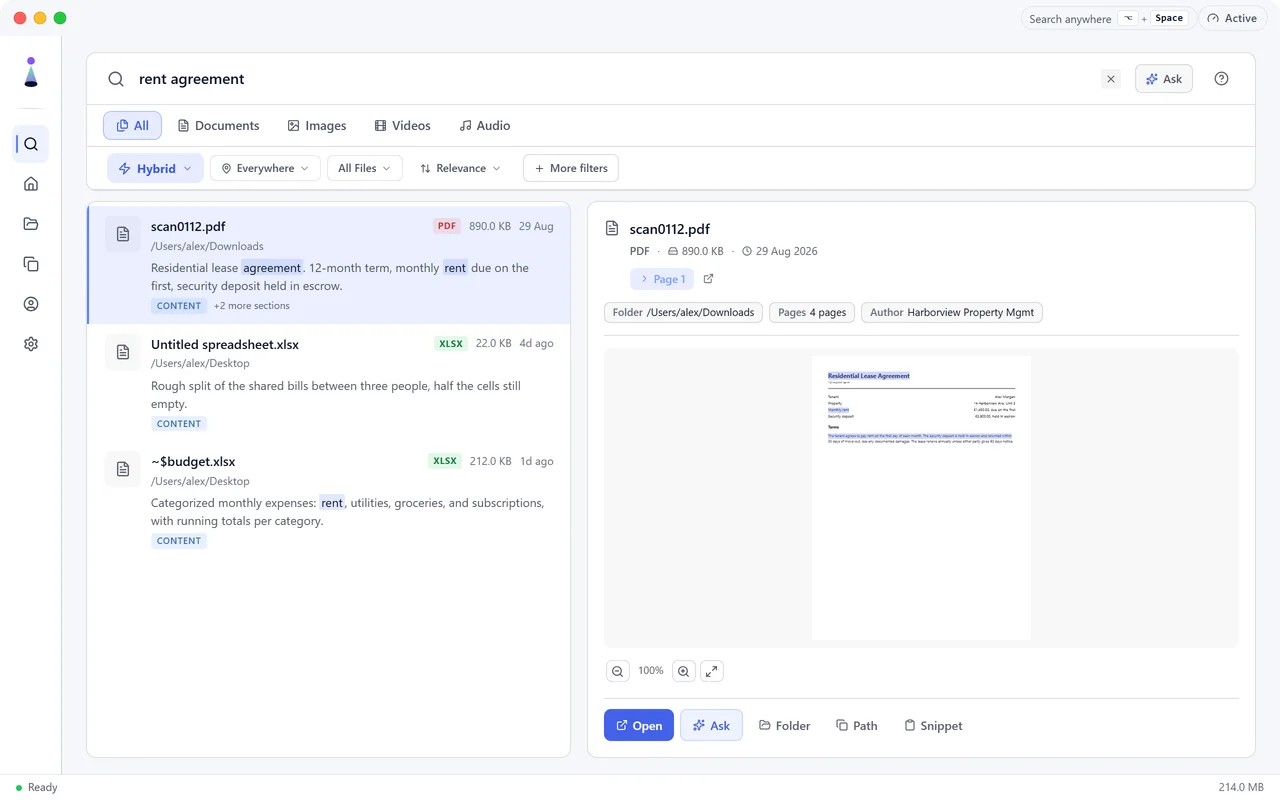
Task: Select the Untitled spreadsheet.xlsx result
Action: pyautogui.click(x=329, y=383)
